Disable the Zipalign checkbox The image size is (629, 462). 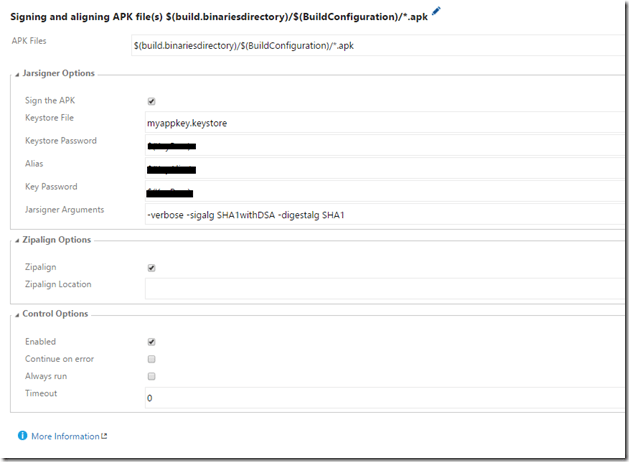tap(151, 268)
